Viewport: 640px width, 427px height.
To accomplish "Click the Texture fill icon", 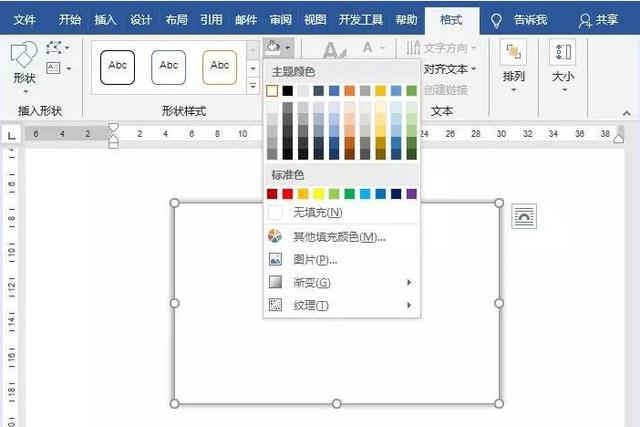I will tap(275, 305).
